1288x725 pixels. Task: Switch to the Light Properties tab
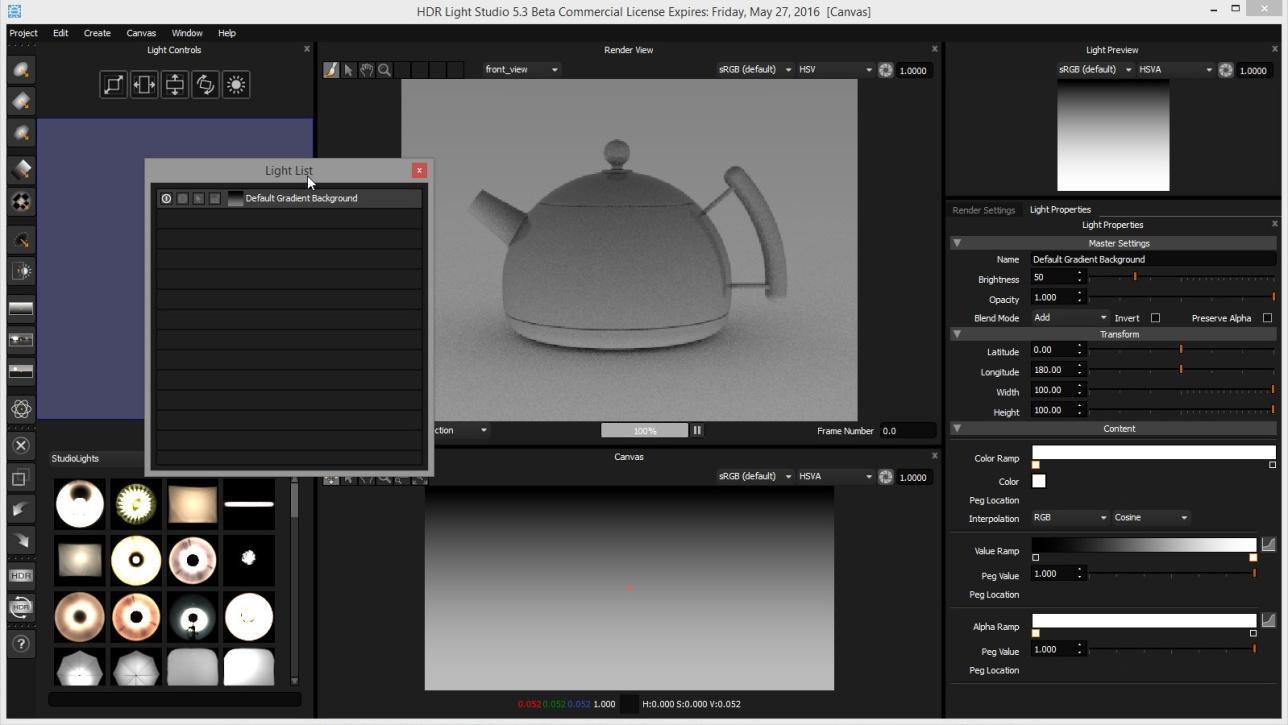[x=1060, y=210]
